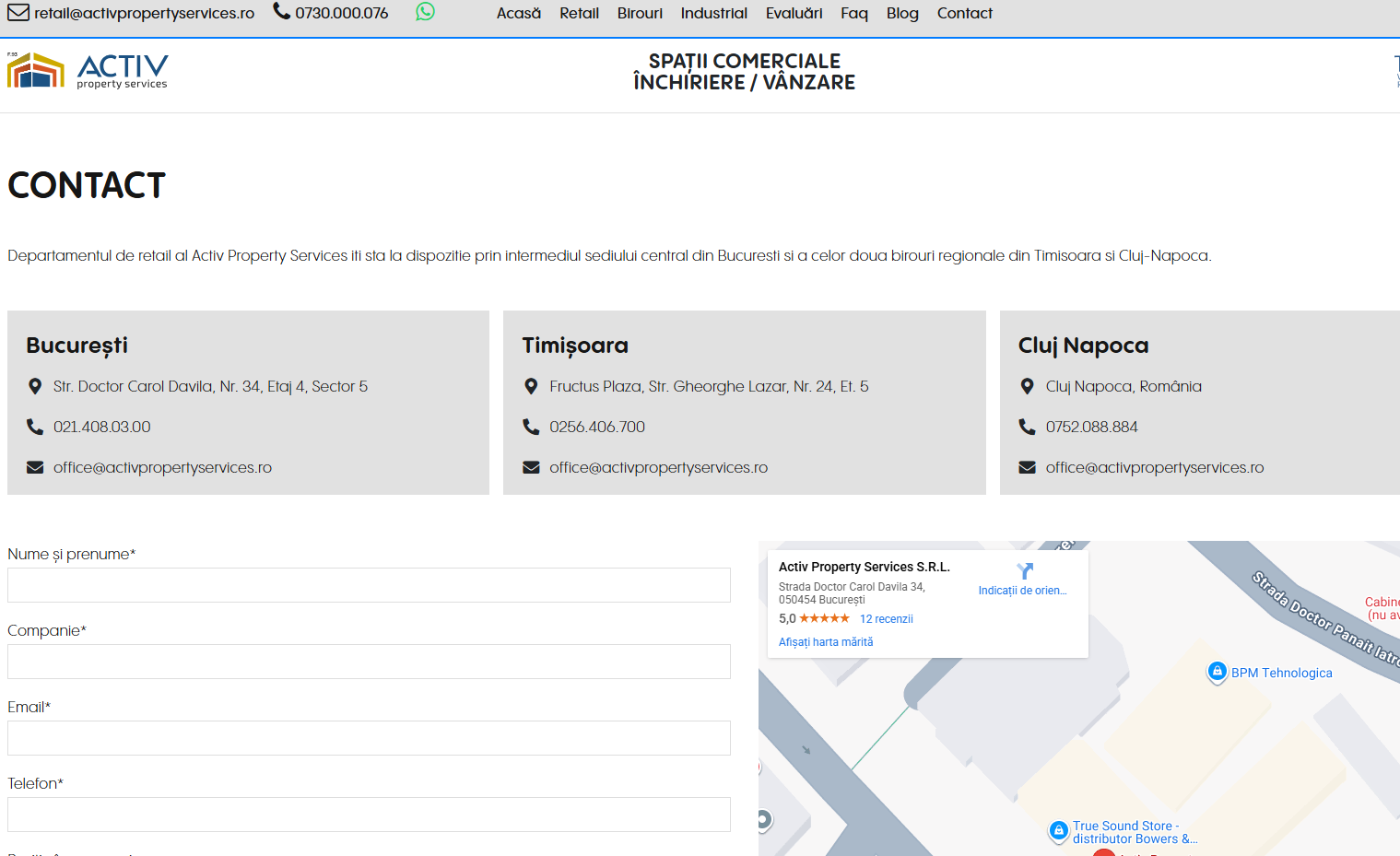Image resolution: width=1400 pixels, height=856 pixels.
Task: Click the phone icon under Cluj Napoca
Action: pos(1027,427)
